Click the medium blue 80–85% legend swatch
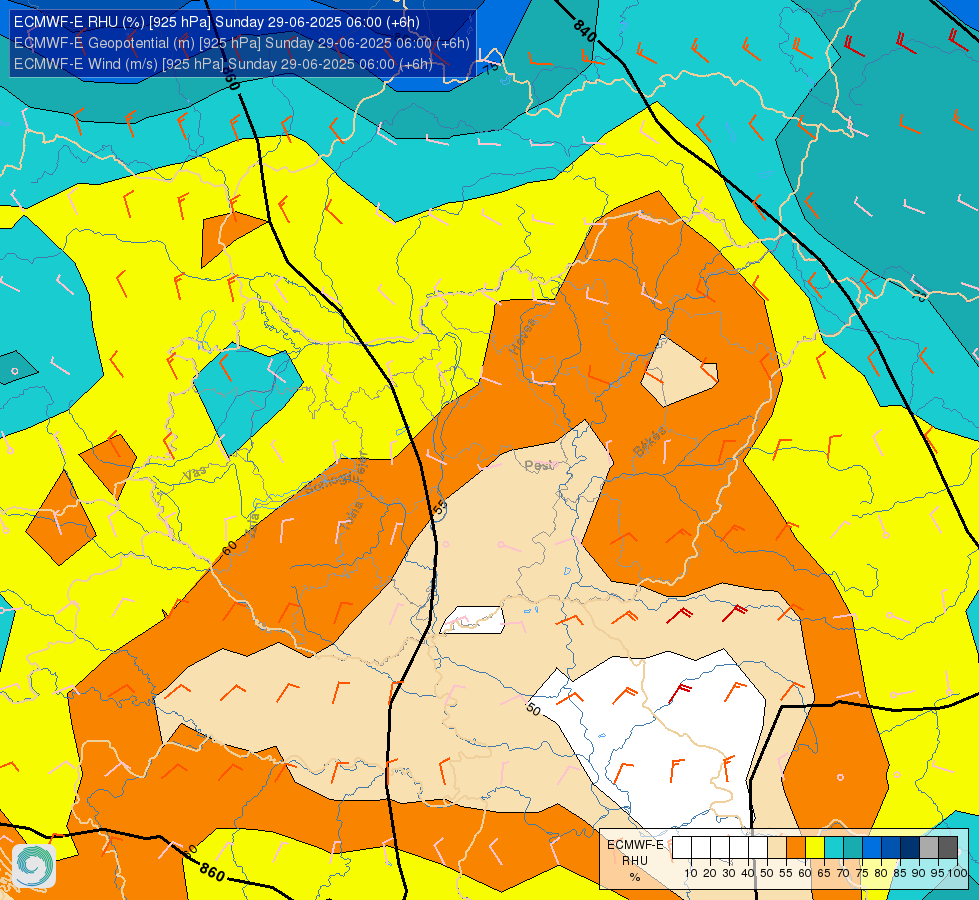The height and width of the screenshot is (900, 979). click(x=891, y=848)
